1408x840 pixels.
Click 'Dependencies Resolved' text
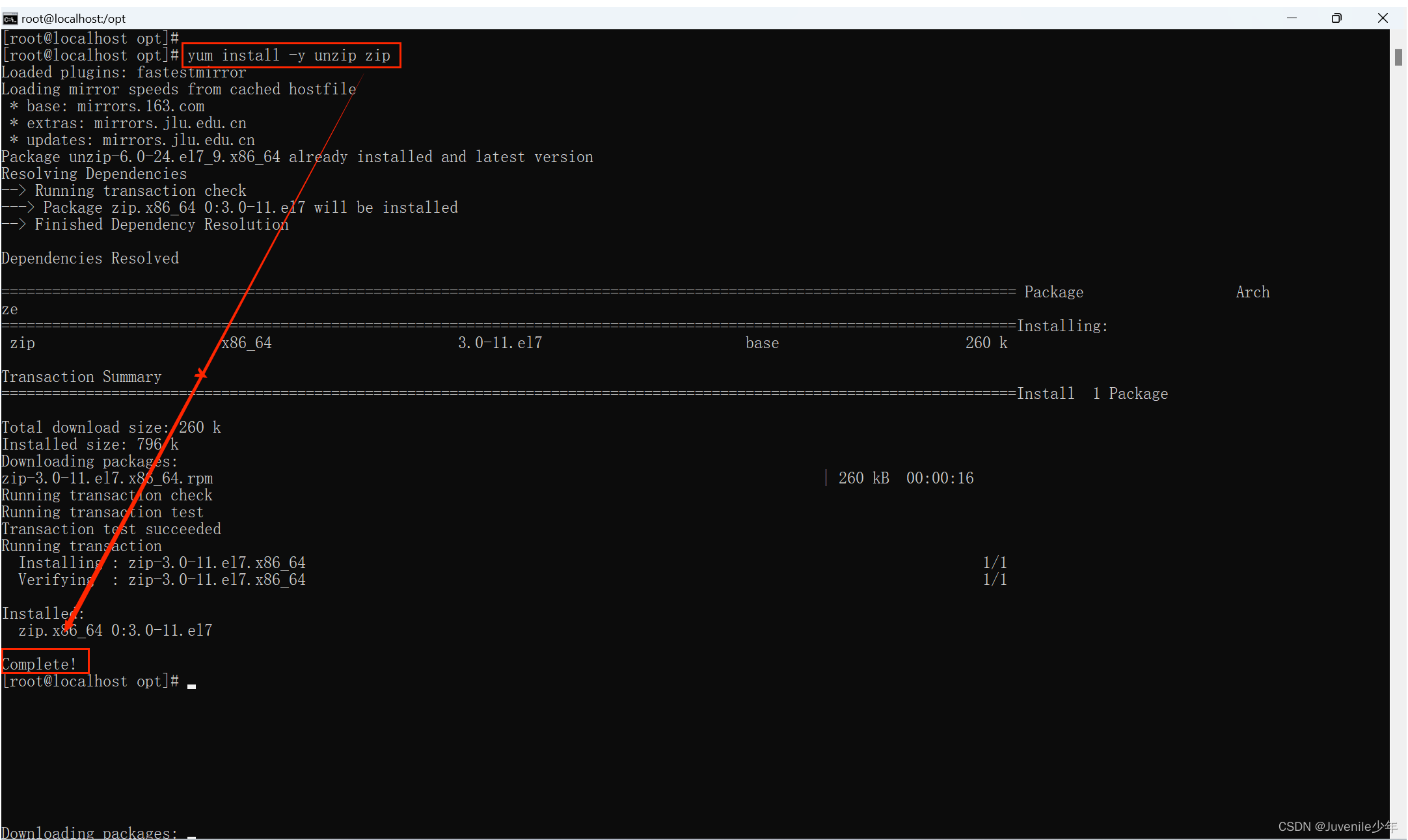click(x=90, y=258)
